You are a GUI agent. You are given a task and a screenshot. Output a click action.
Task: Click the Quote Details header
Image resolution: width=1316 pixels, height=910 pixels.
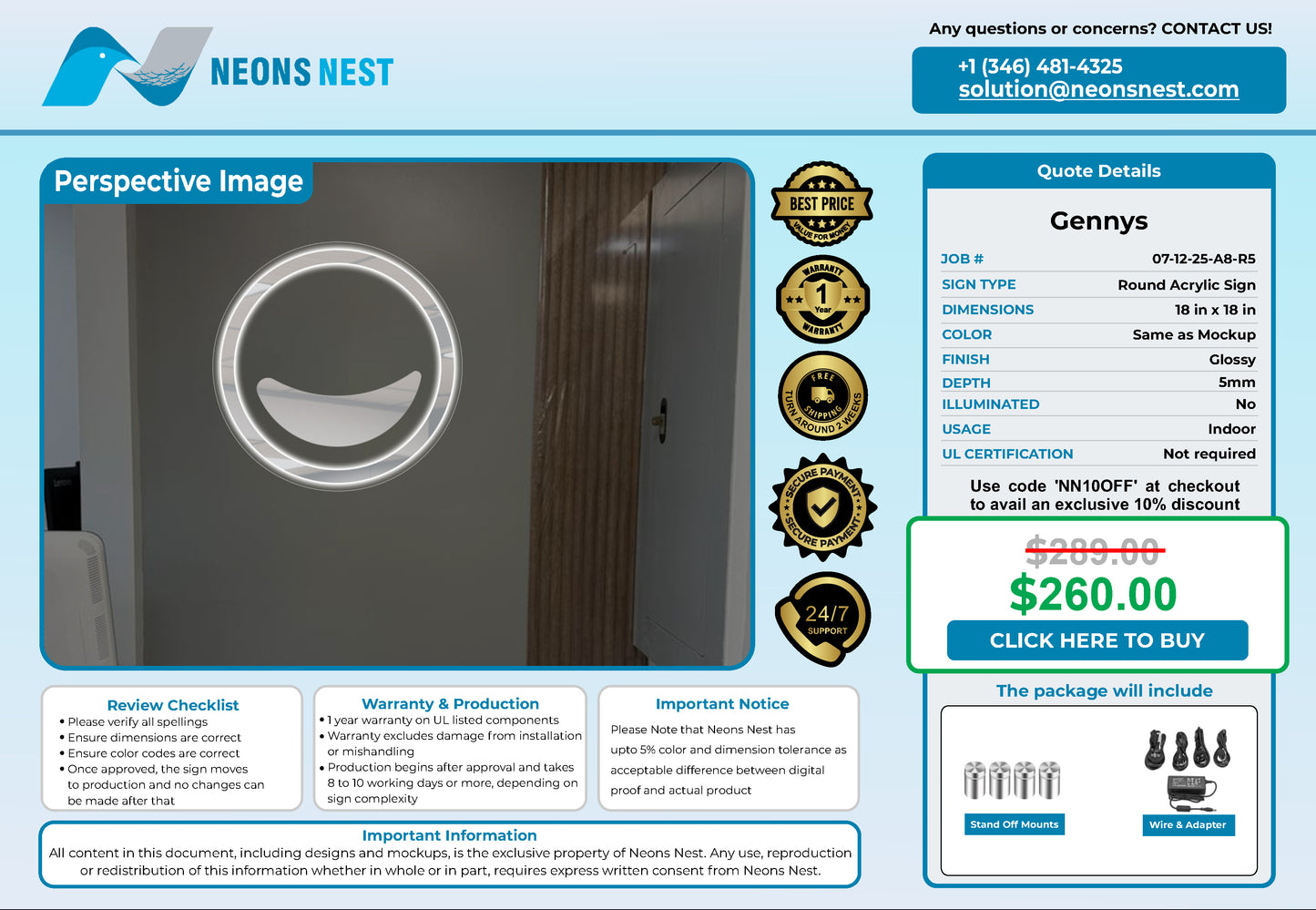pyautogui.click(x=1099, y=171)
